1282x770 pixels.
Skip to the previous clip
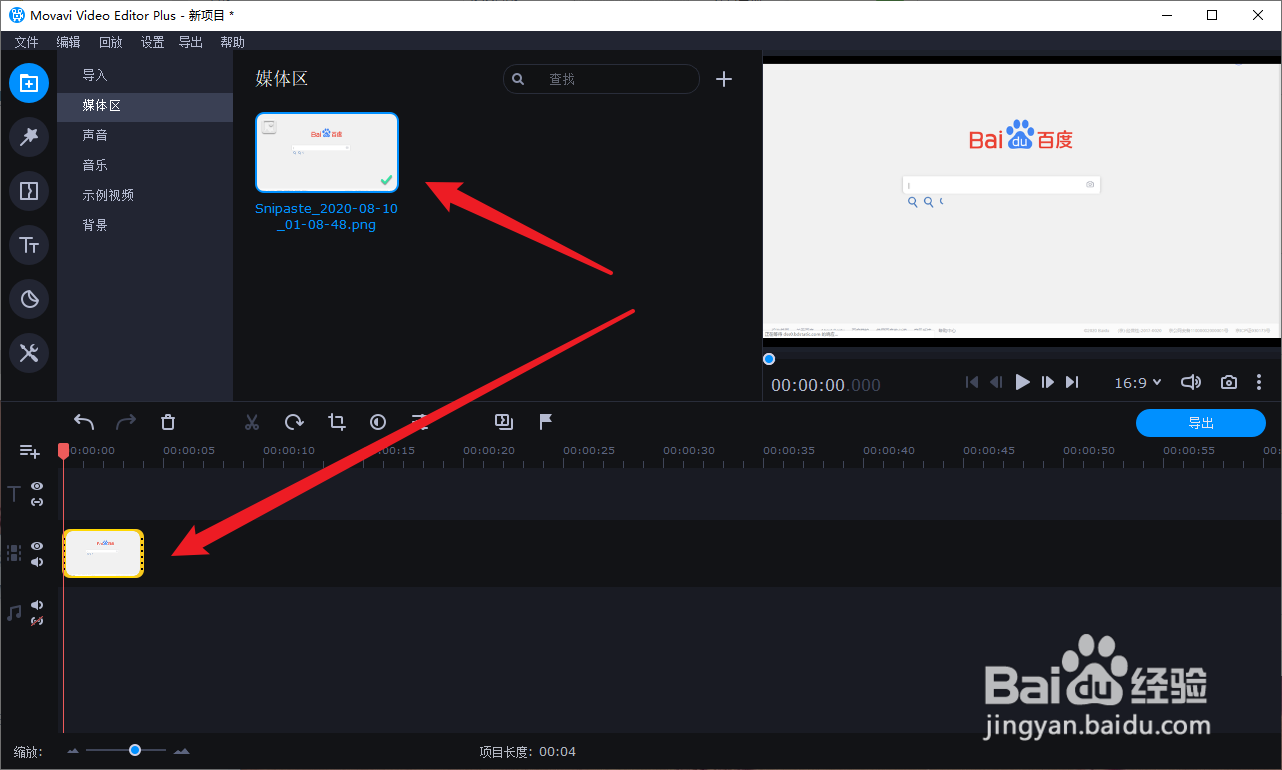coord(971,382)
